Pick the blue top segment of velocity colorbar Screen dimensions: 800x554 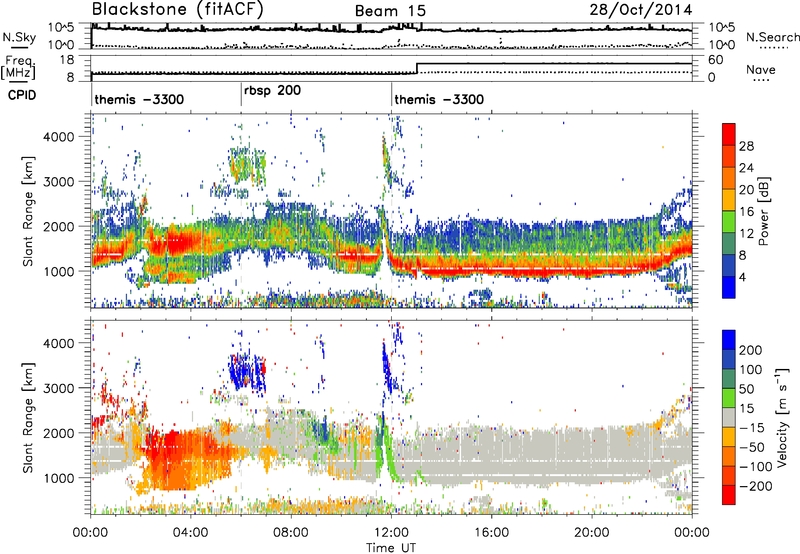(729, 340)
